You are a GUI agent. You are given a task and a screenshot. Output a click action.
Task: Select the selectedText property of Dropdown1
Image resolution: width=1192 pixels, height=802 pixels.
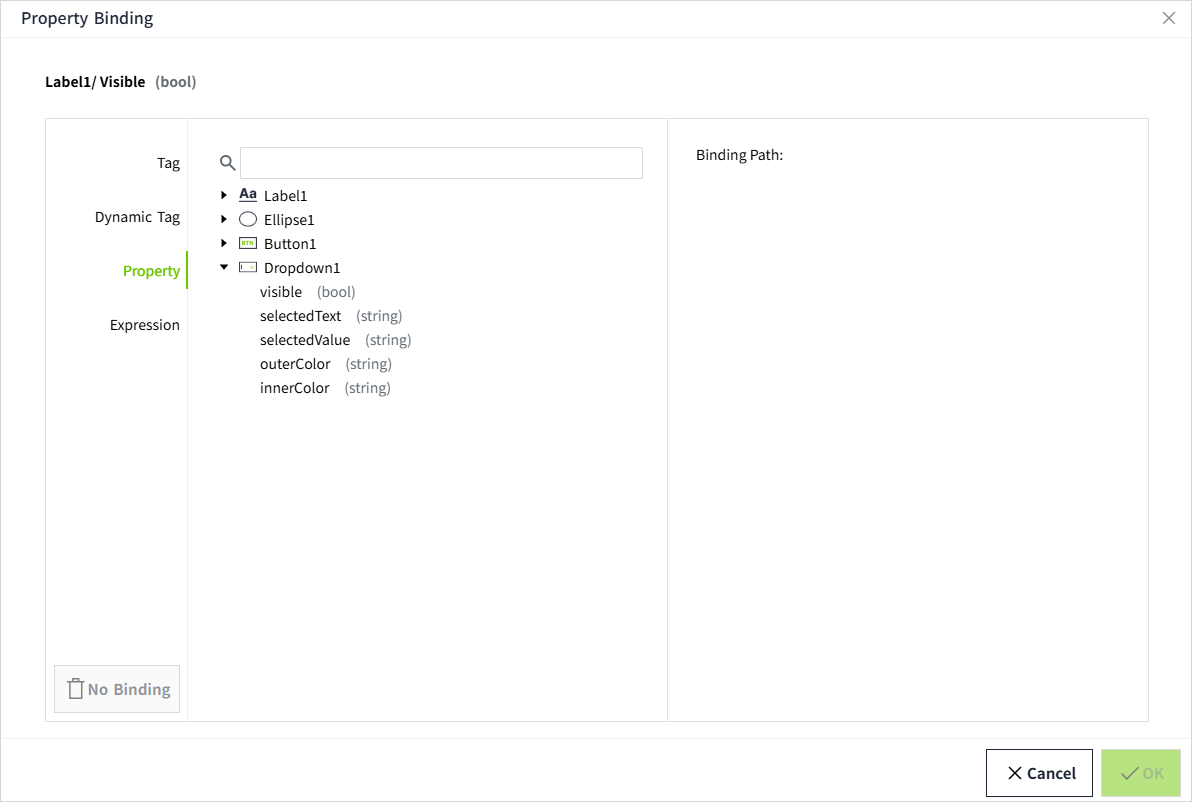tap(301, 316)
